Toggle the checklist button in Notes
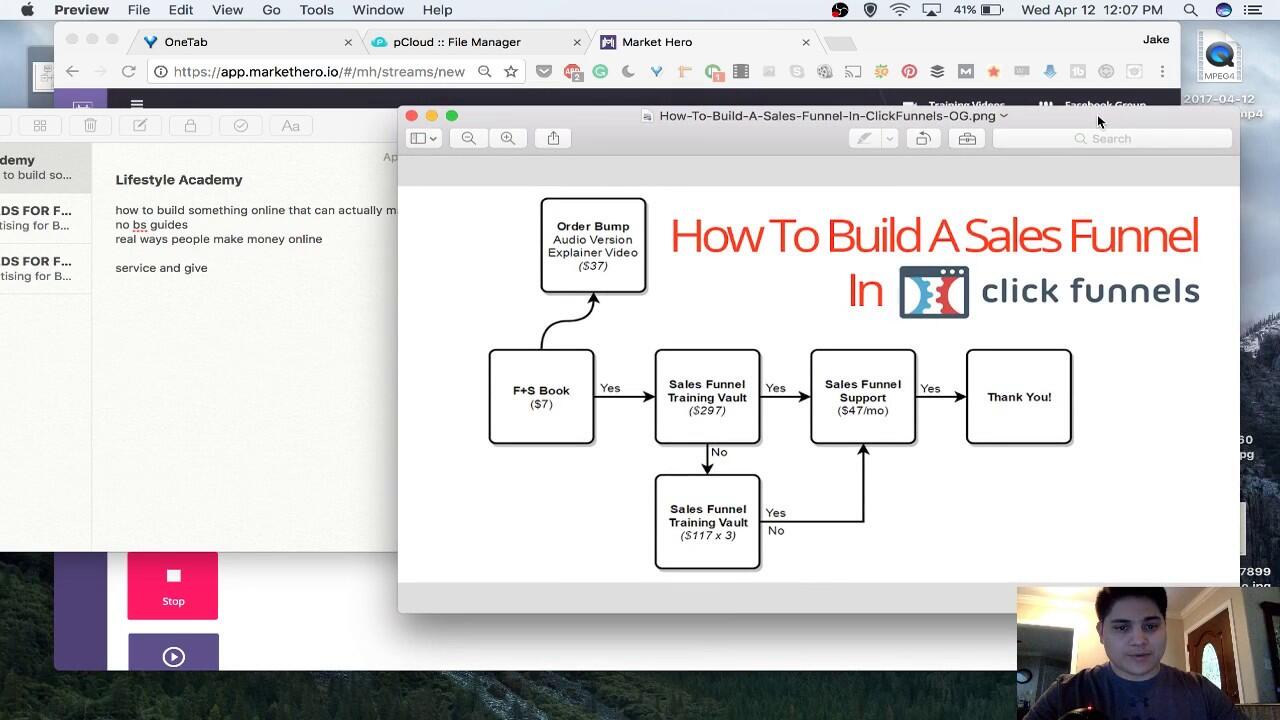Viewport: 1280px width, 720px height. click(x=240, y=126)
